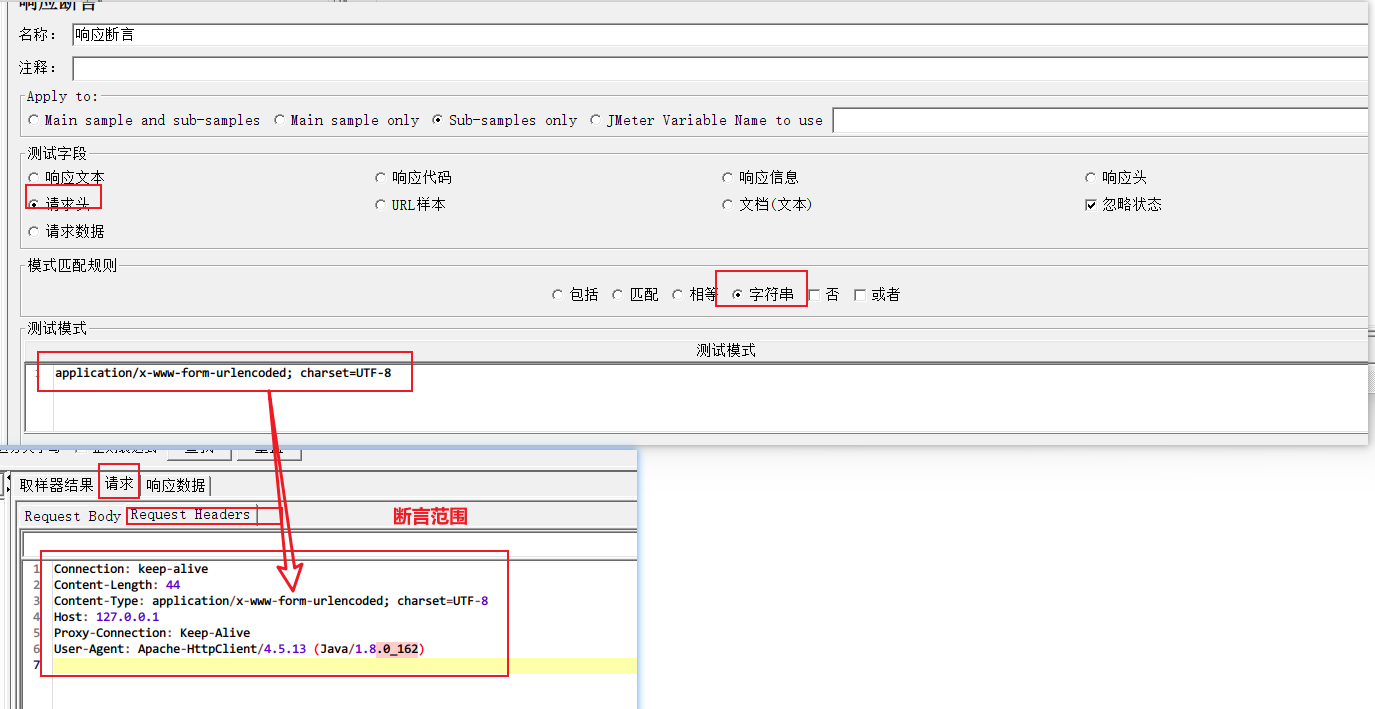The image size is (1375, 709).
Task: Switch to the 取样器结果 tab
Action: [x=57, y=485]
